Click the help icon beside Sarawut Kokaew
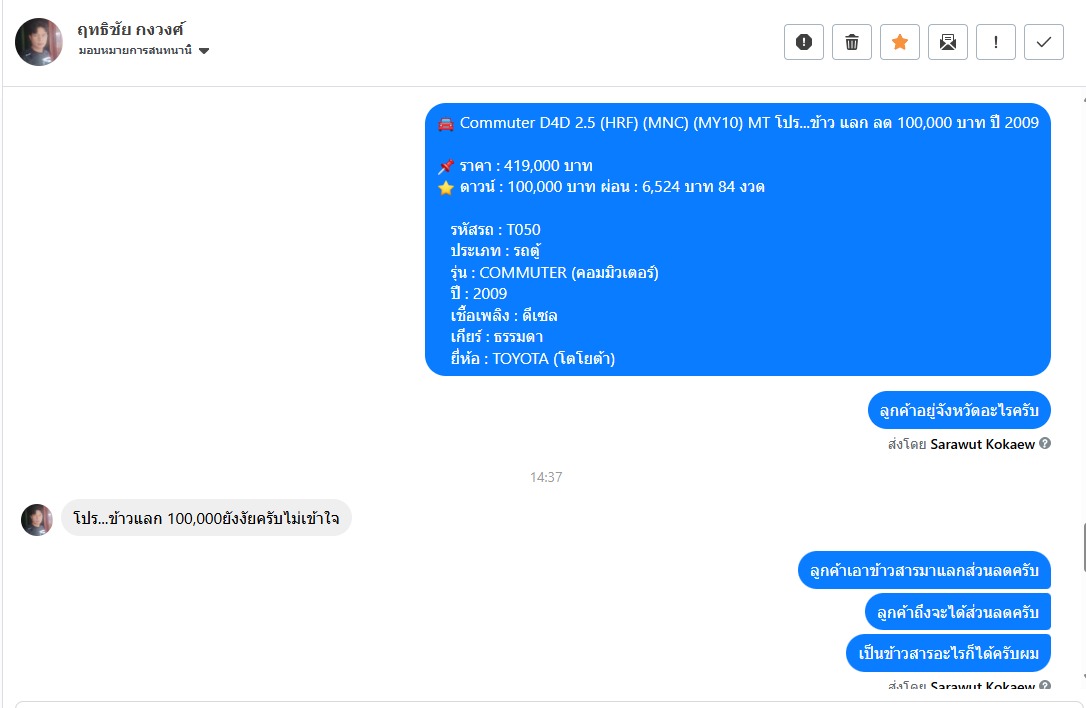 [1045, 443]
